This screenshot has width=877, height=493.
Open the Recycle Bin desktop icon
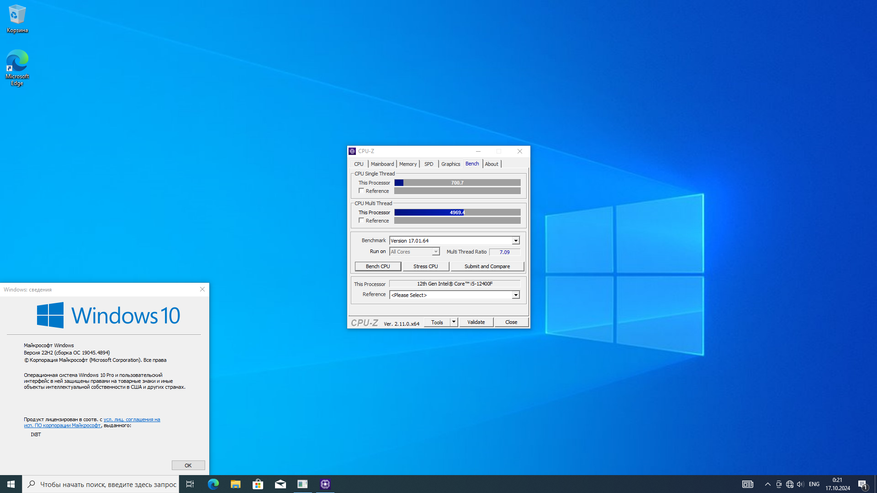click(17, 17)
